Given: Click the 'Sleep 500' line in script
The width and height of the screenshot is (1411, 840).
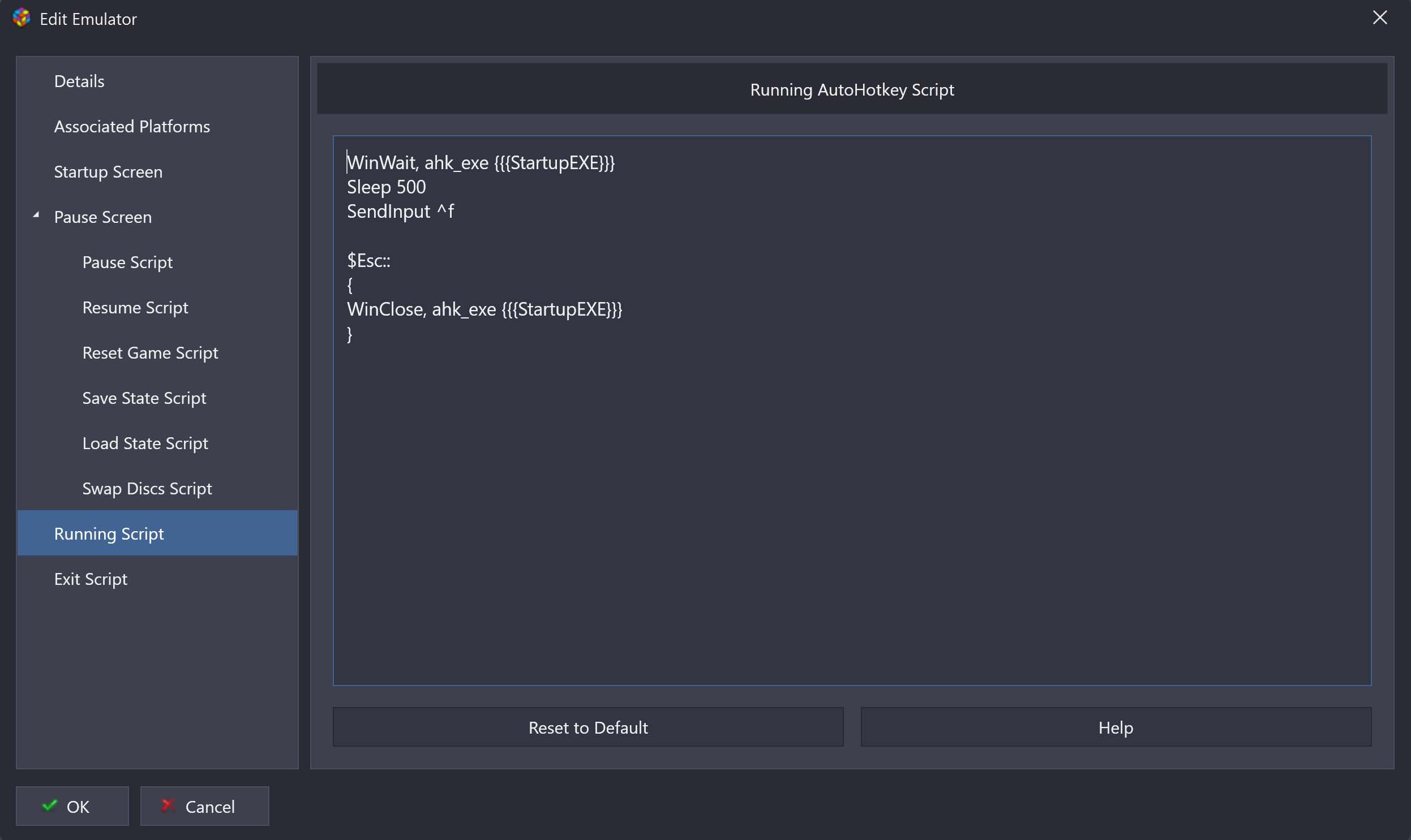Looking at the screenshot, I should tap(386, 187).
